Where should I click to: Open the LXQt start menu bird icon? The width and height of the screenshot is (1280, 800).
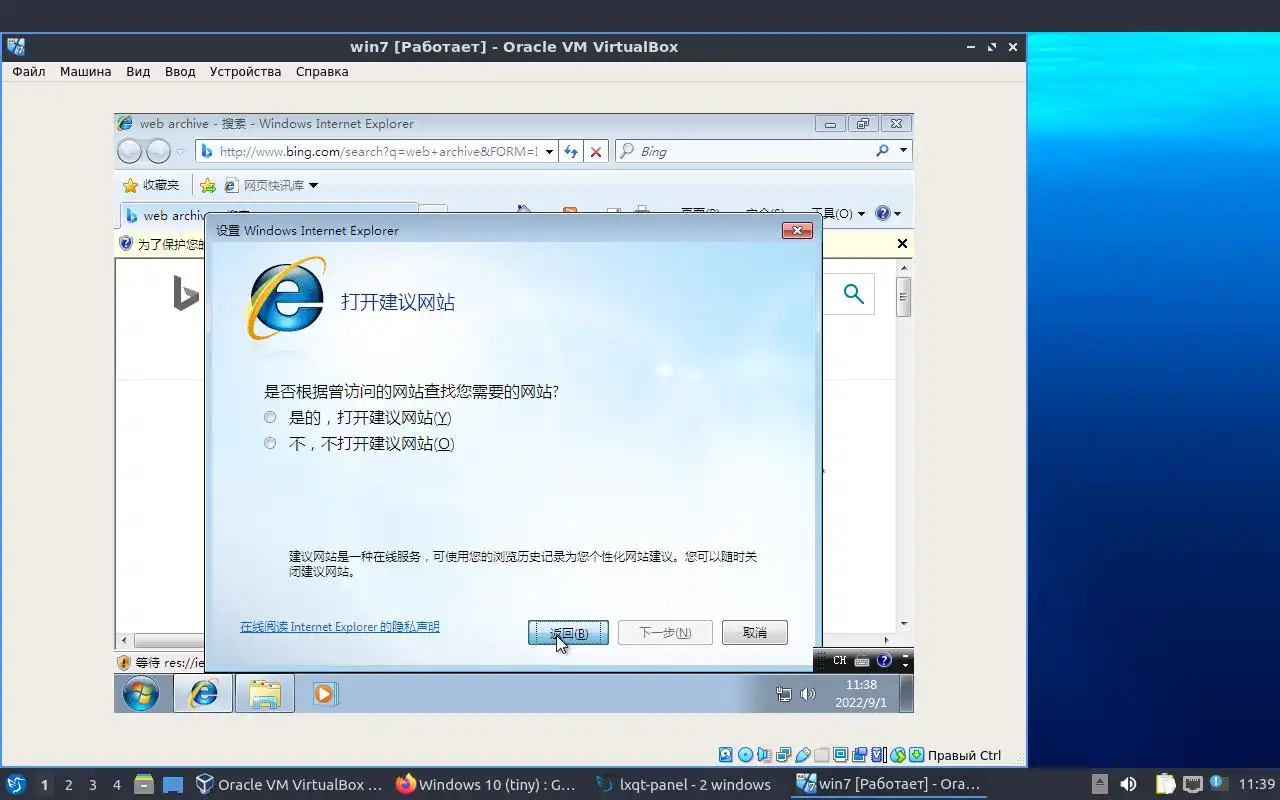(x=16, y=785)
